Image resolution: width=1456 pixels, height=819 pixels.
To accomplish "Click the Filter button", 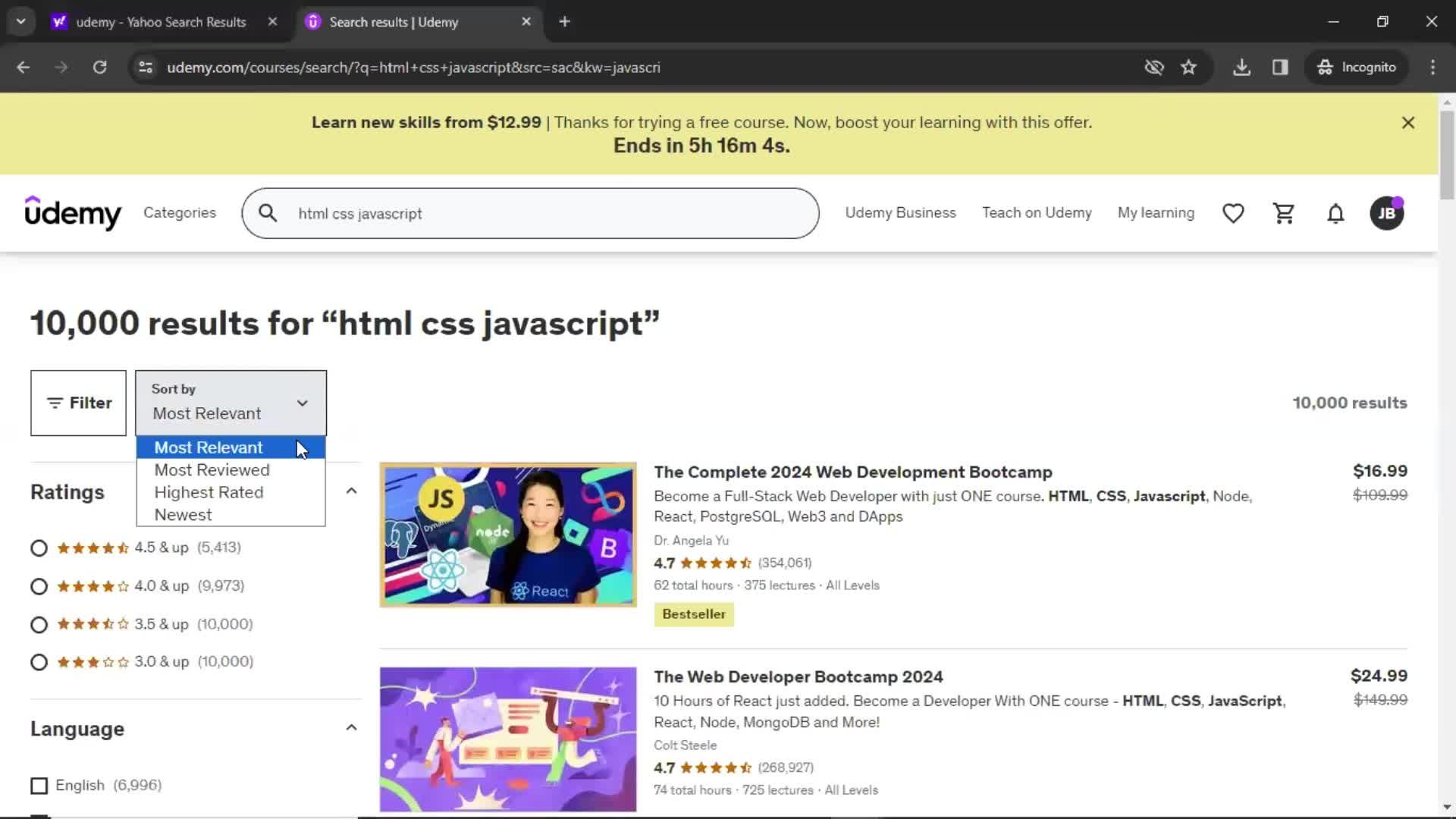I will coord(78,403).
